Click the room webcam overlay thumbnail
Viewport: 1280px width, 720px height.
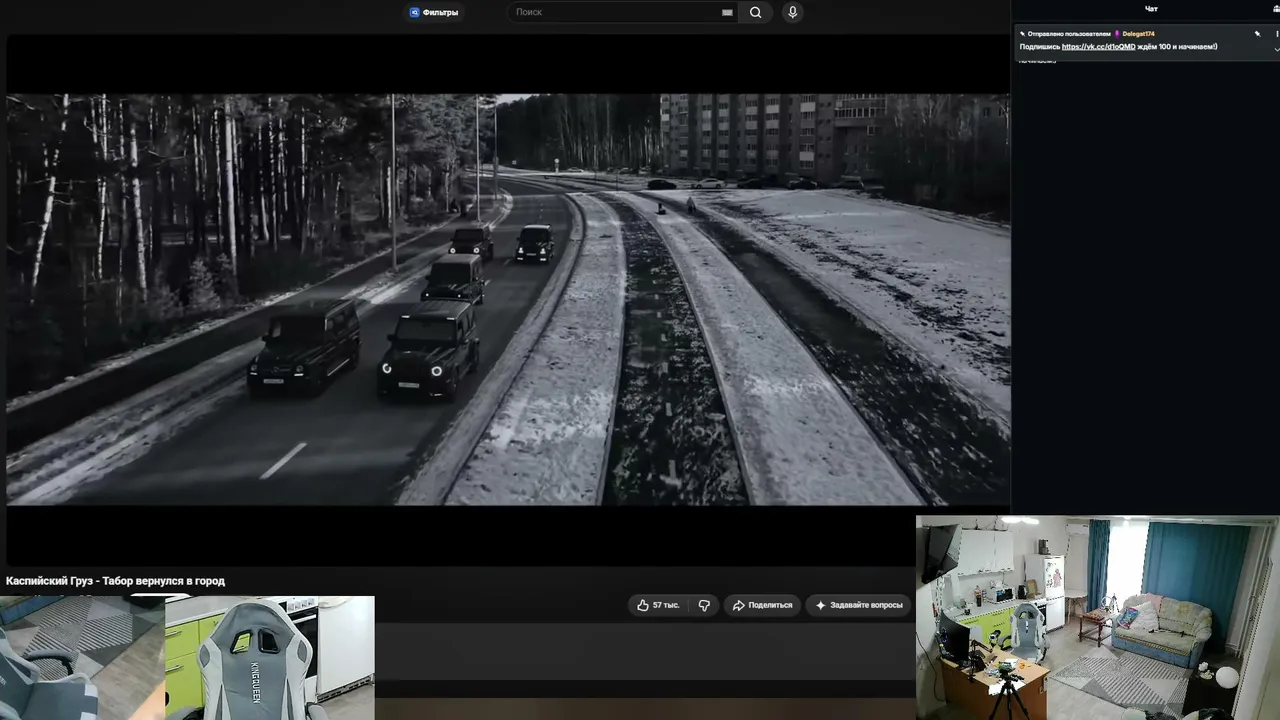point(1097,617)
